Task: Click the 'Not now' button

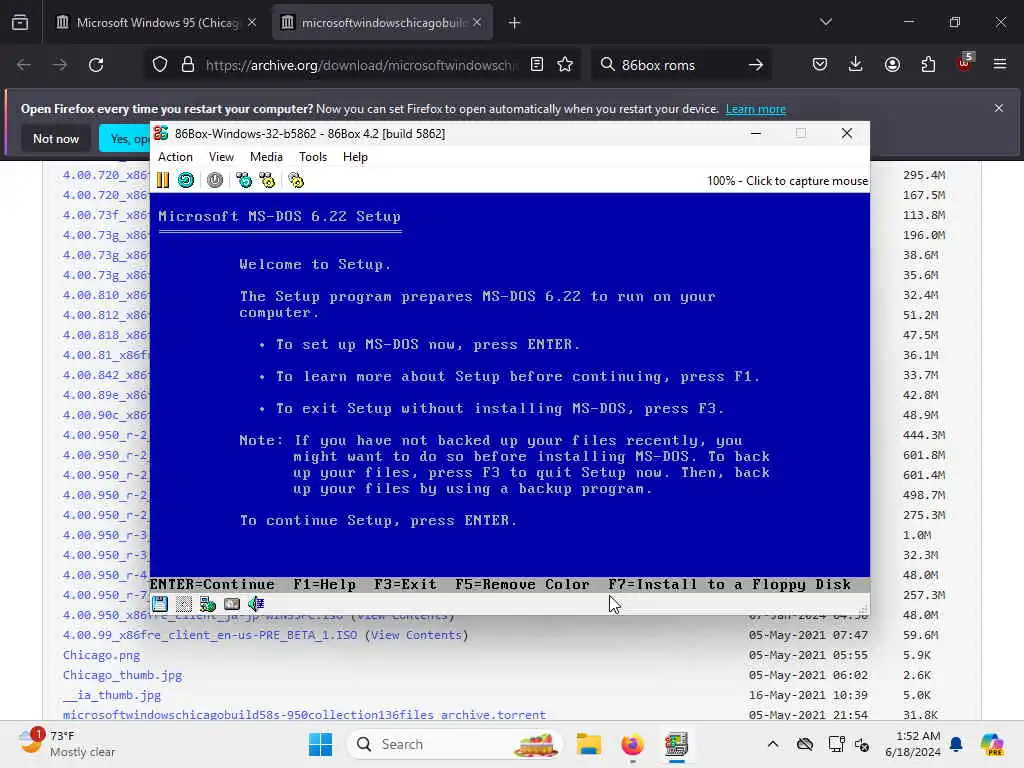Action: (56, 138)
